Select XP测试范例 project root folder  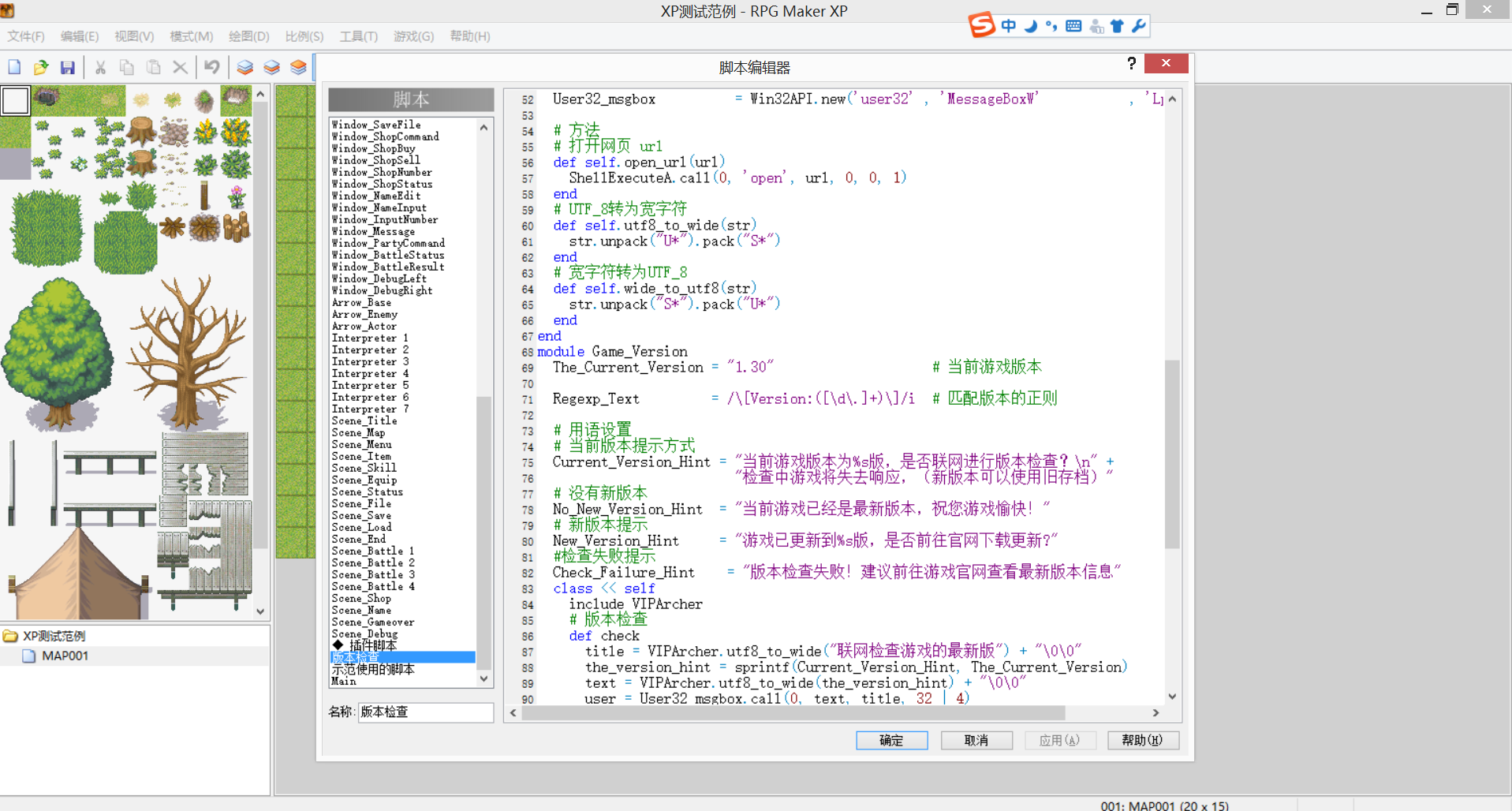pos(54,636)
